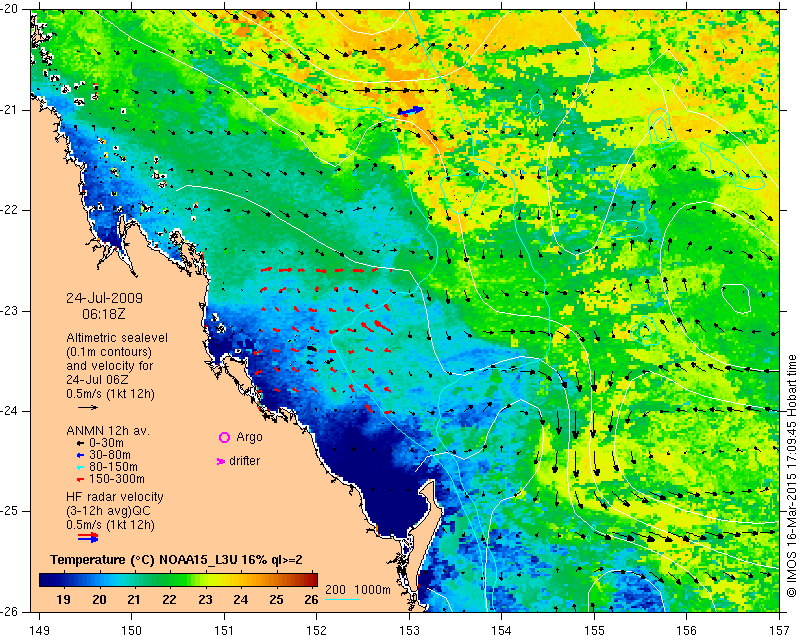800x640 pixels.
Task: Click the latitude axis label -24
Action: tap(11, 411)
